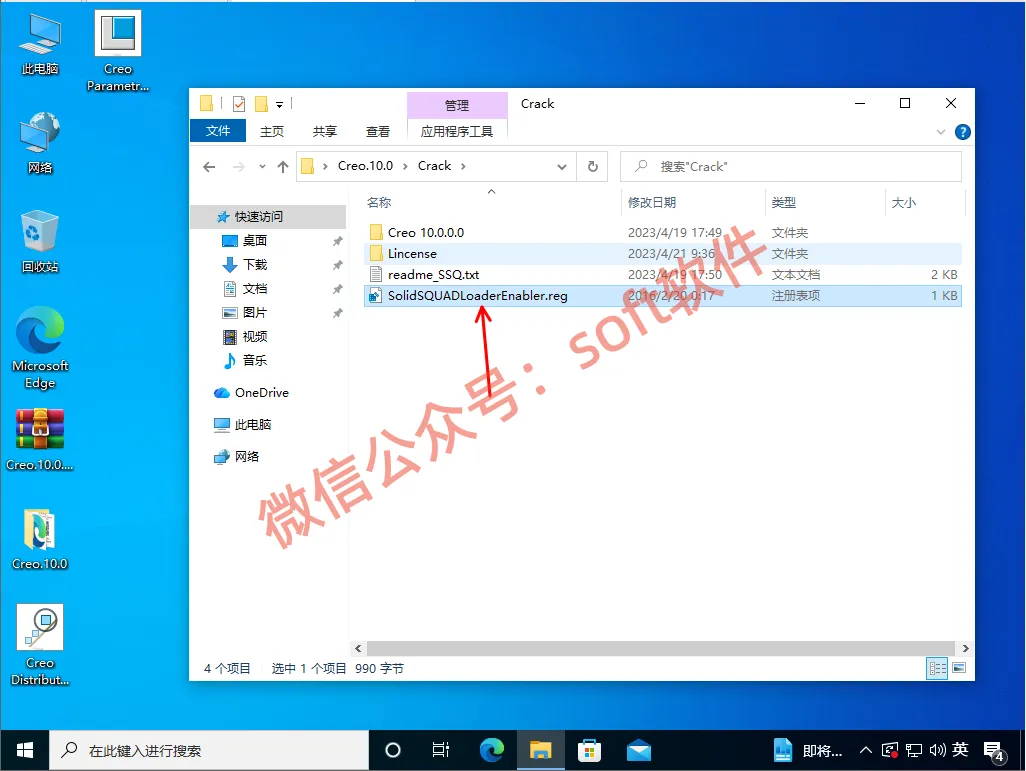Image resolution: width=1026 pixels, height=771 pixels.
Task: Expand the ribbon with the chevron
Action: coord(941,132)
